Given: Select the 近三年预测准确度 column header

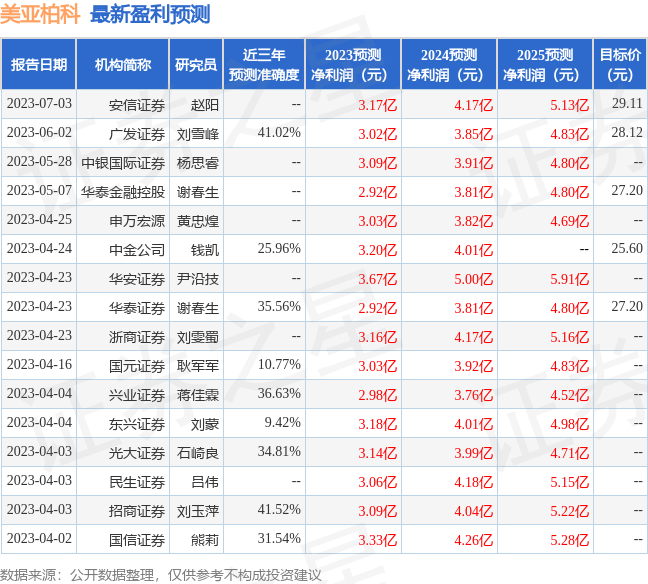Looking at the screenshot, I should 264,64.
